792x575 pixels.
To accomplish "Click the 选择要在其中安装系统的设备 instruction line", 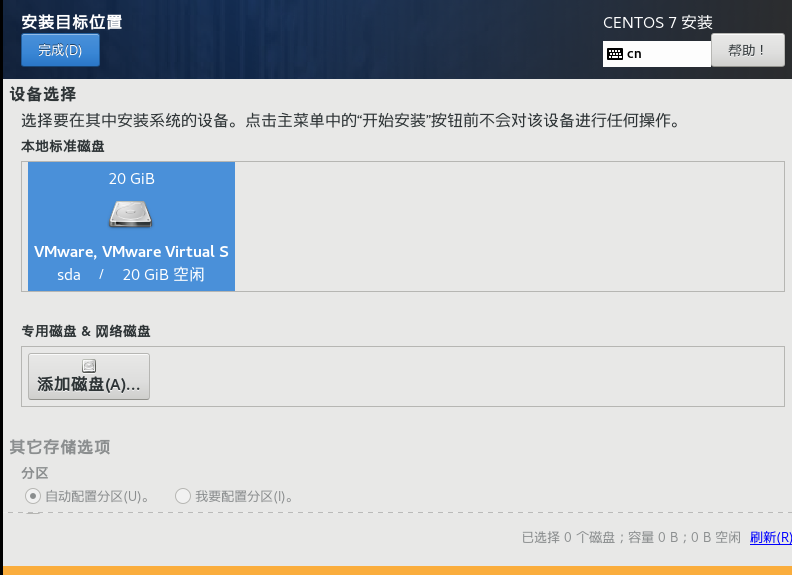I will 351,120.
